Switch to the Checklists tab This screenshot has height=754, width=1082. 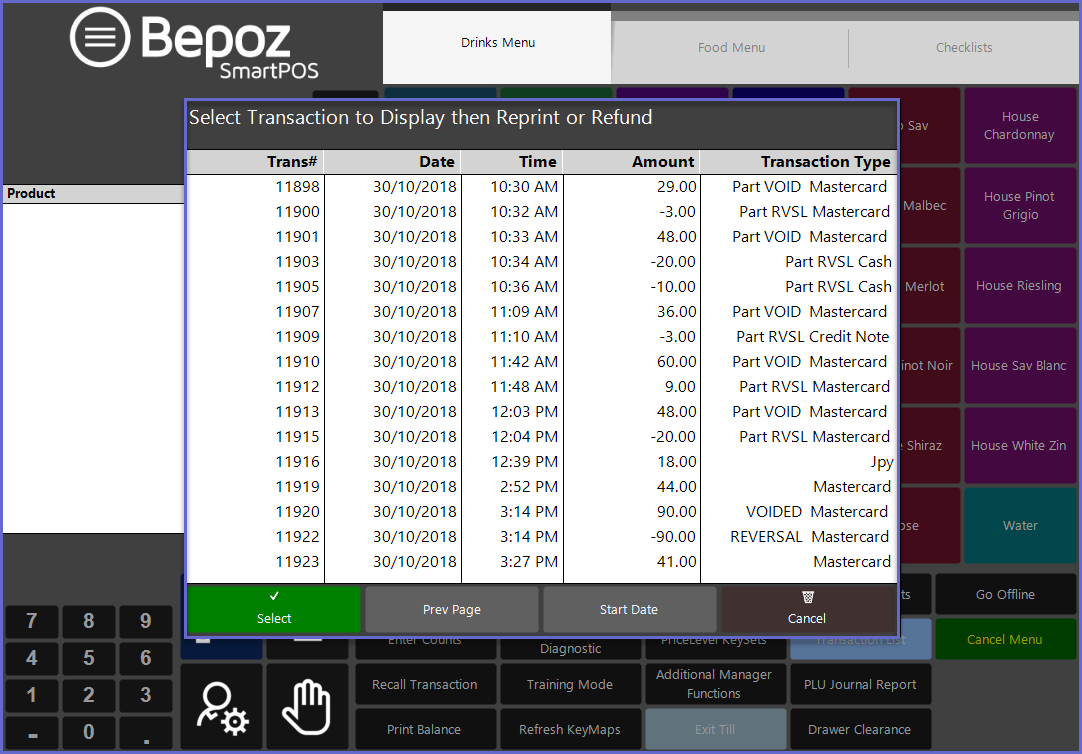point(964,47)
